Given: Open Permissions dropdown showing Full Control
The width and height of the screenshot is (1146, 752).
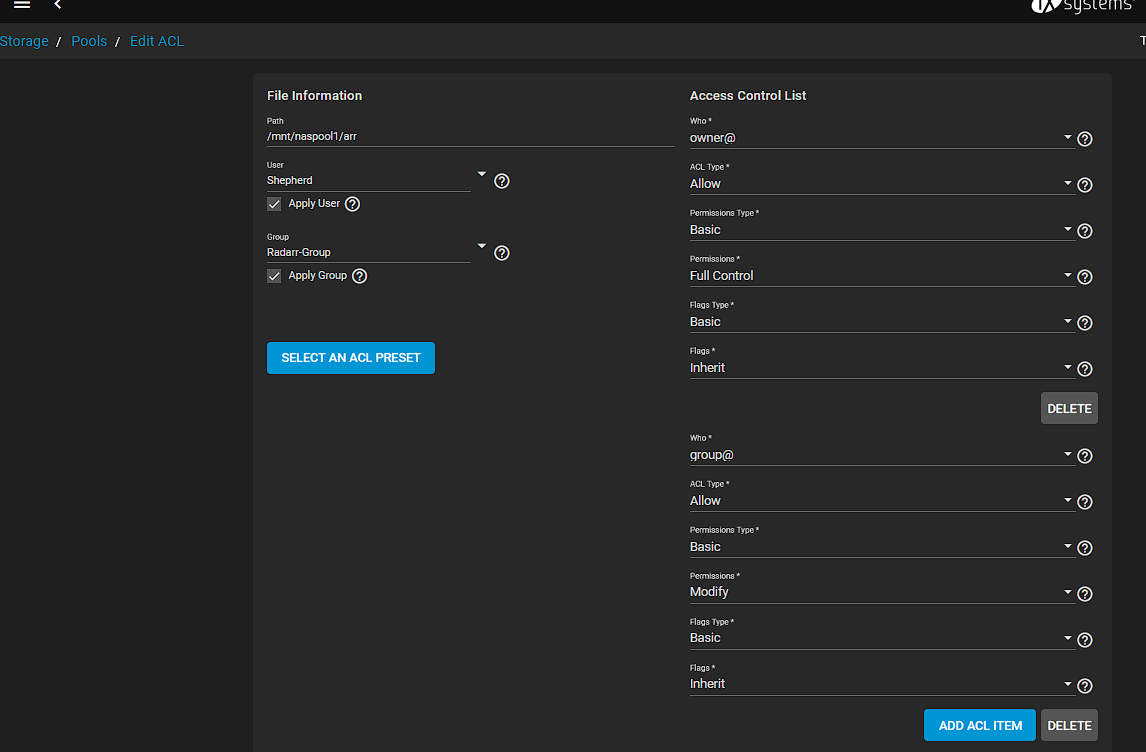Looking at the screenshot, I should [881, 276].
